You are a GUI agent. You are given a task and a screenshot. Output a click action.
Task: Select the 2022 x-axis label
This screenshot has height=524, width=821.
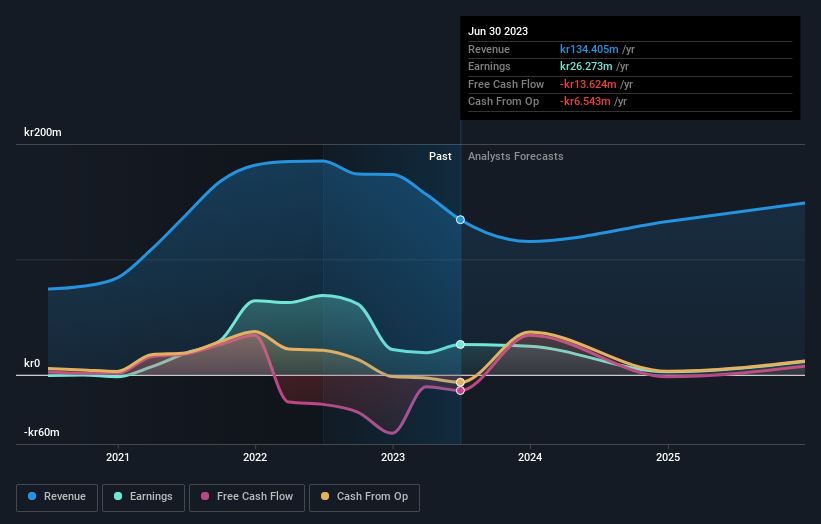[x=255, y=457]
